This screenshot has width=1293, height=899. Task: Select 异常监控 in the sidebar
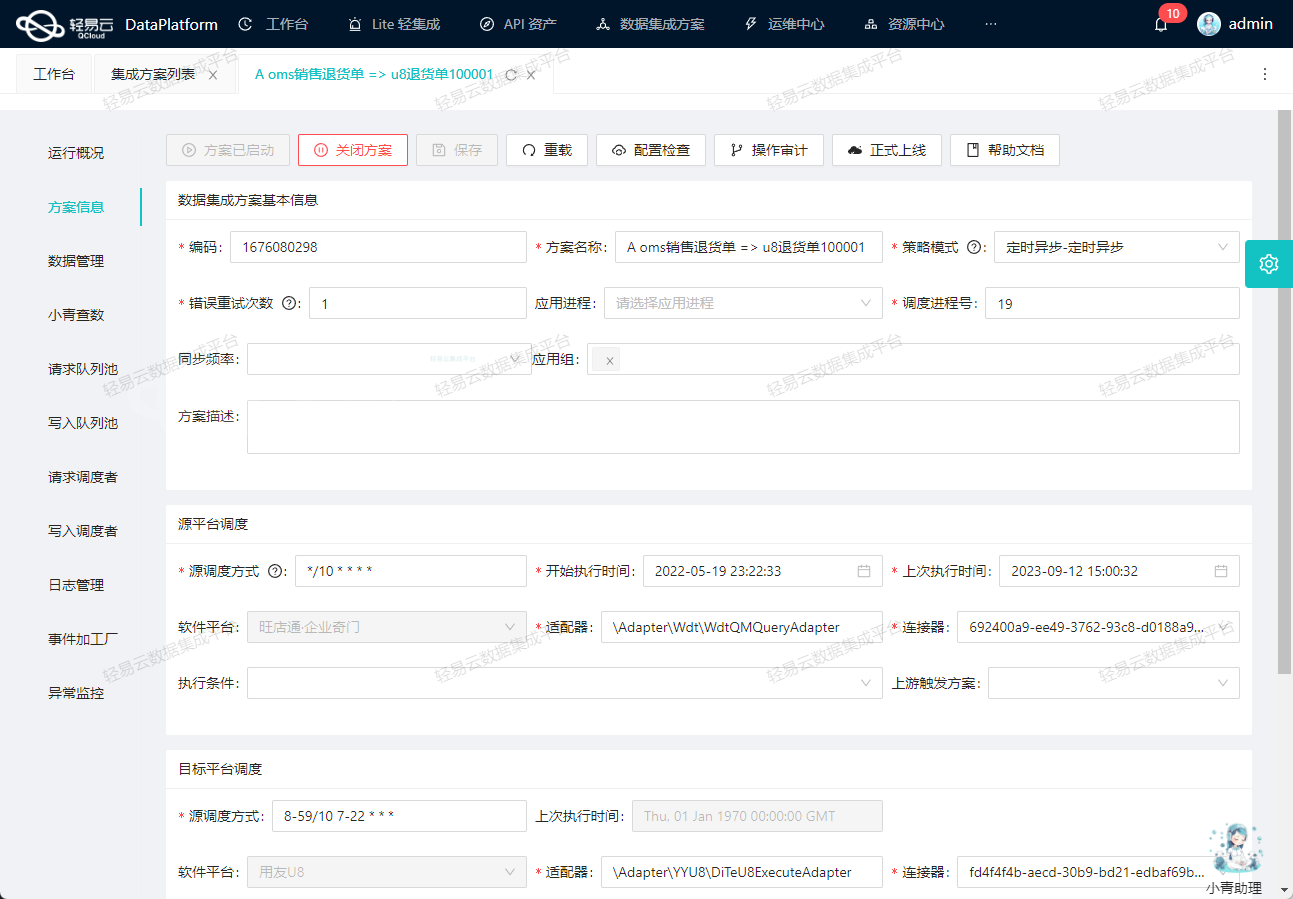point(76,693)
